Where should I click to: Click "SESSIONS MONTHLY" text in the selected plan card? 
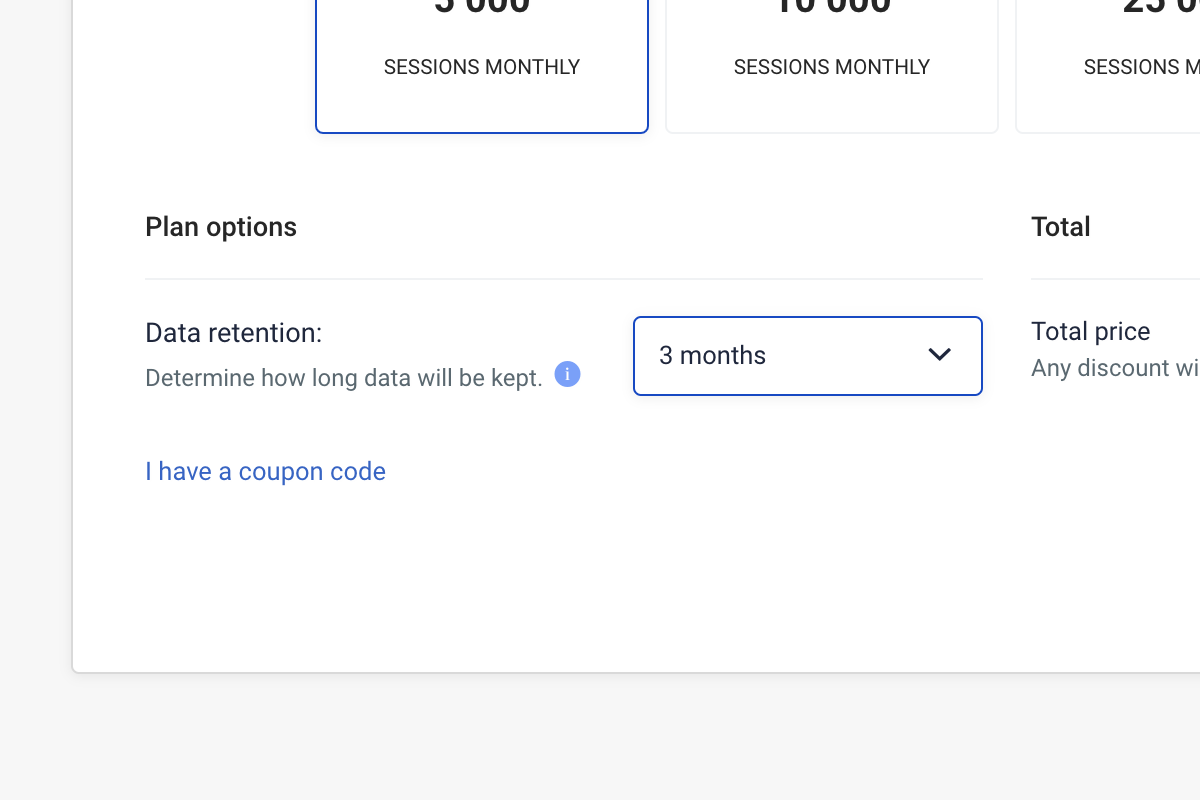[482, 67]
